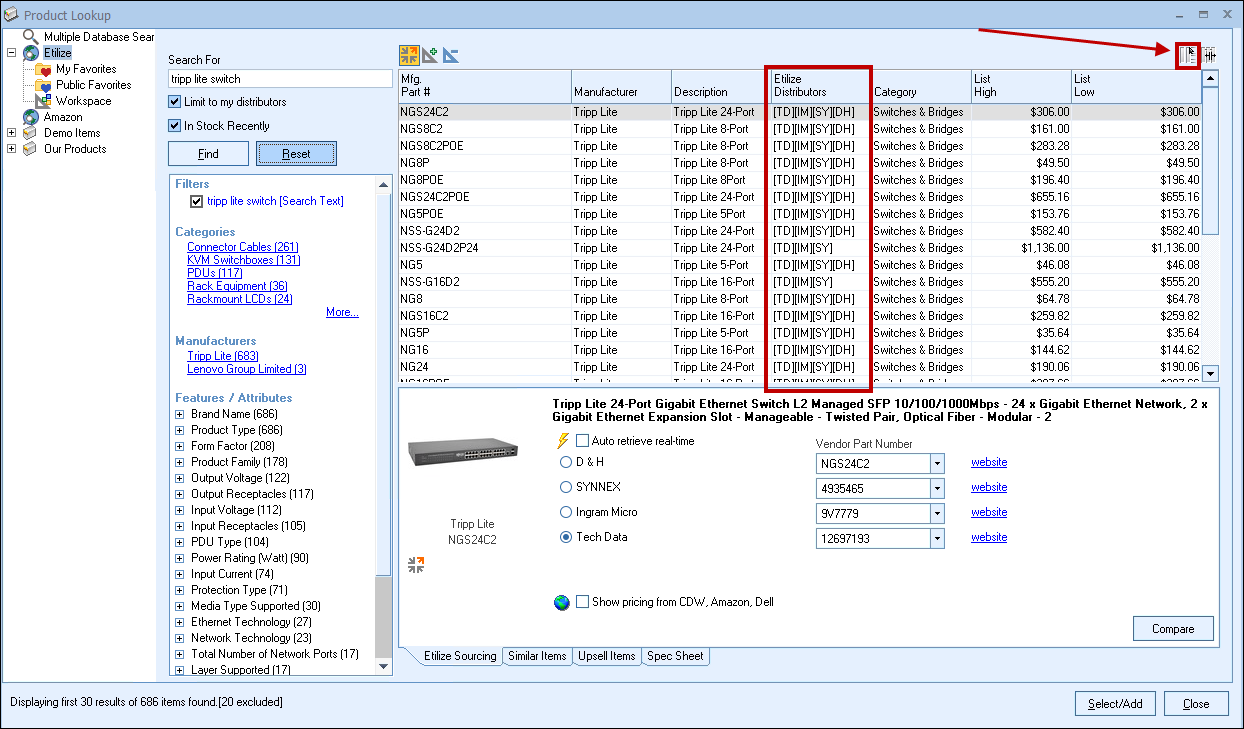Click the blue workspace triangle toolbar icon
This screenshot has height=729, width=1244.
coord(451,55)
